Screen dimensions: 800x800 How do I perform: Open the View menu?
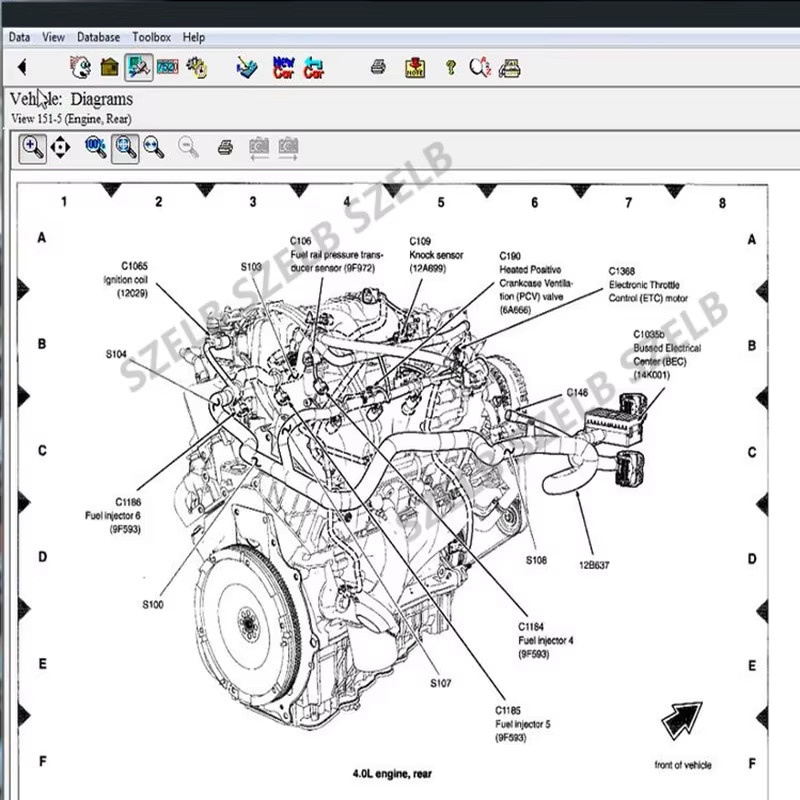click(x=54, y=37)
